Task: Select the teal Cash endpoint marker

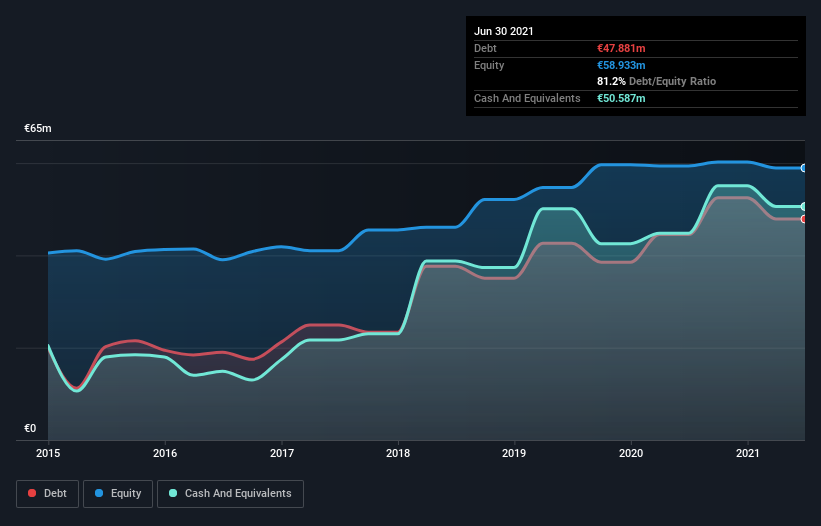Action: pyautogui.click(x=803, y=207)
